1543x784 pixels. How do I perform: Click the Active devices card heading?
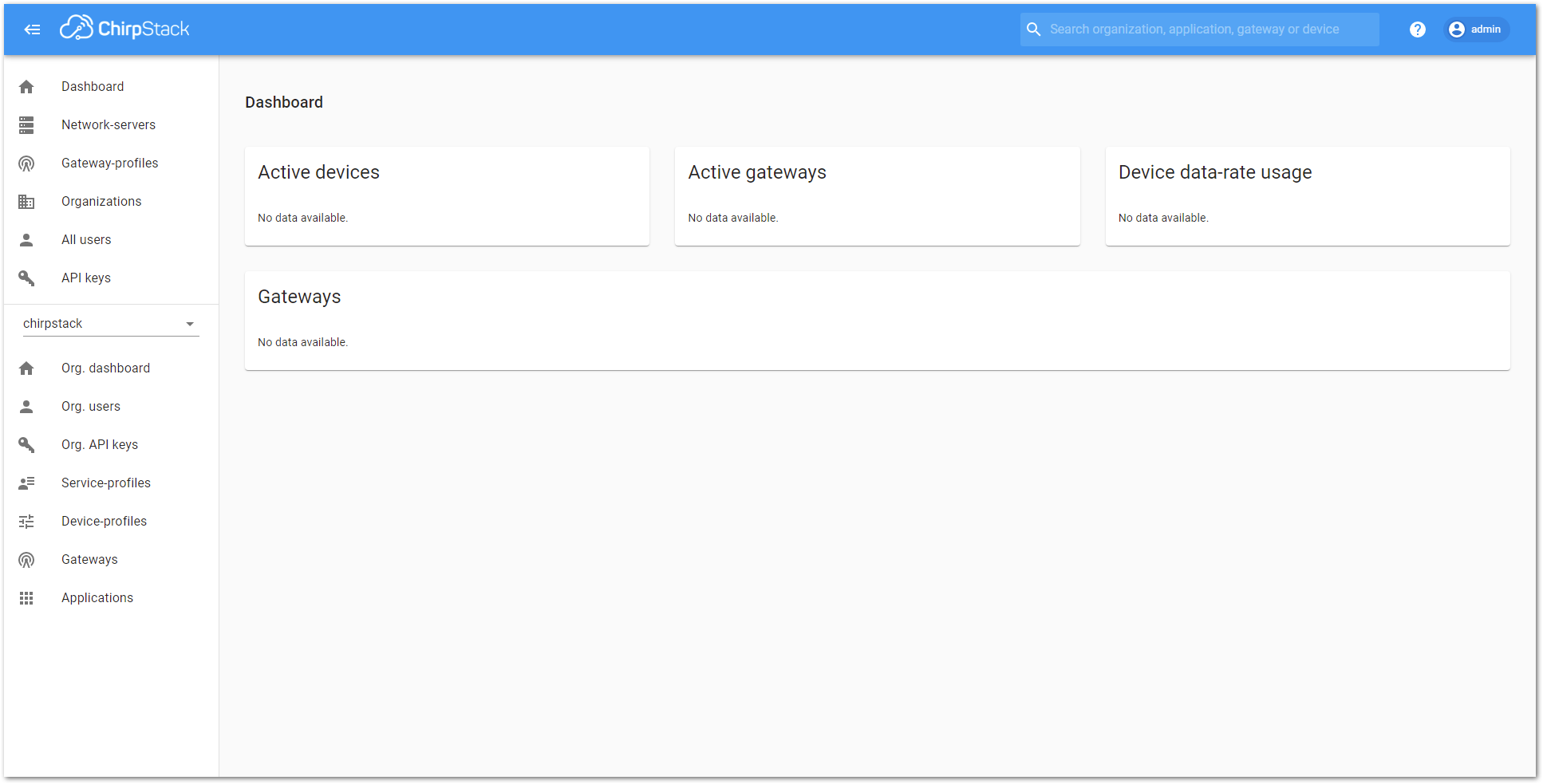(x=318, y=172)
